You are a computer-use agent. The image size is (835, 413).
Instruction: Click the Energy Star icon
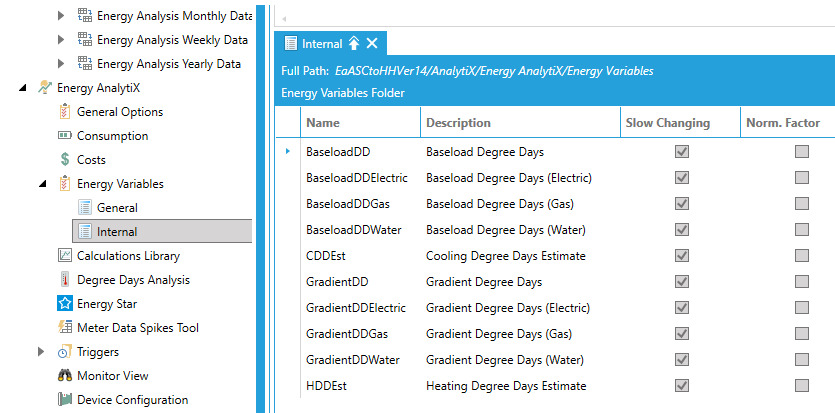pos(65,304)
